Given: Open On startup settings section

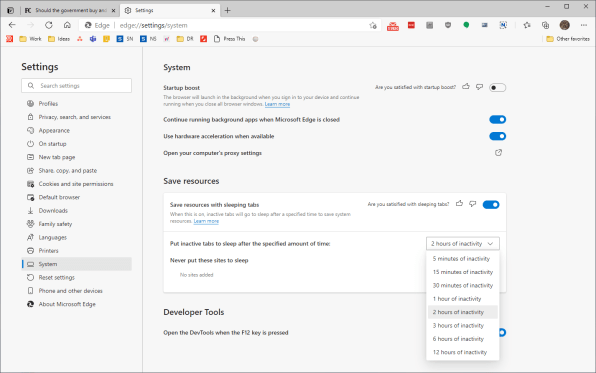Looking at the screenshot, I should point(76,144).
